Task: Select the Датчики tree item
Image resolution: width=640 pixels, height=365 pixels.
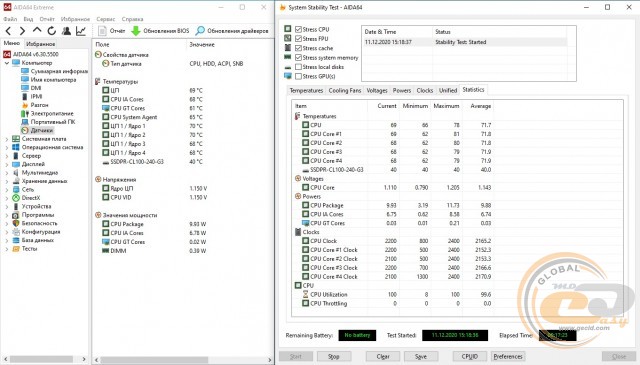Action: 42,130
